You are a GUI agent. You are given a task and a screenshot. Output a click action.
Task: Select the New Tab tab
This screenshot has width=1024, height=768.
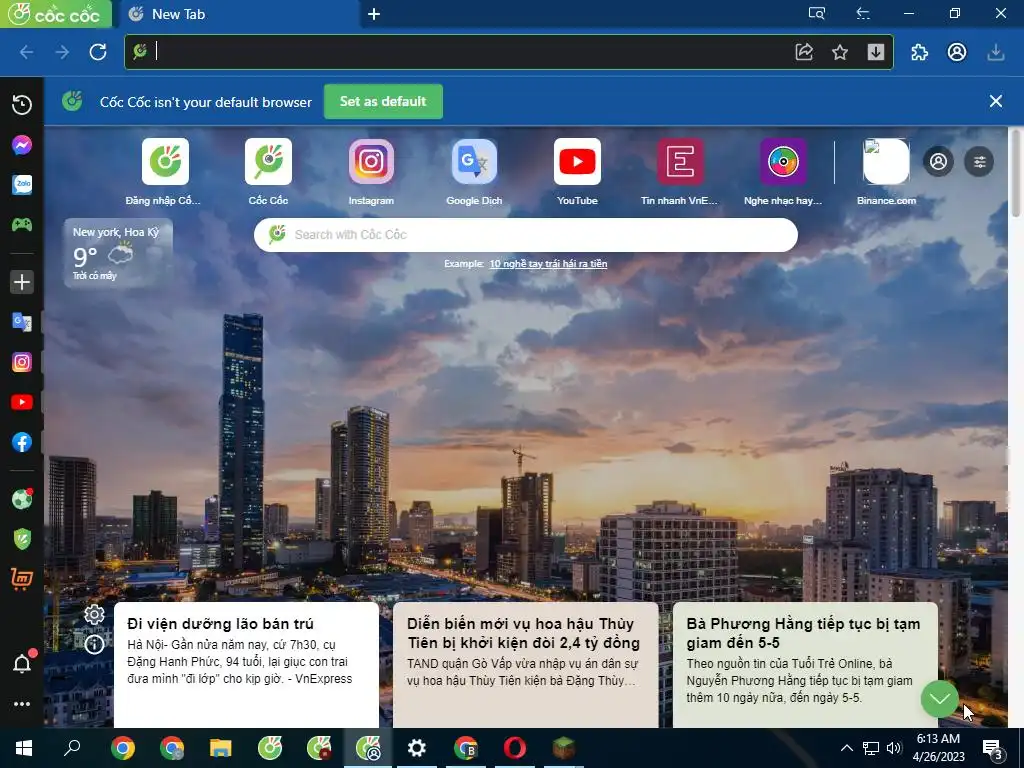[238, 14]
